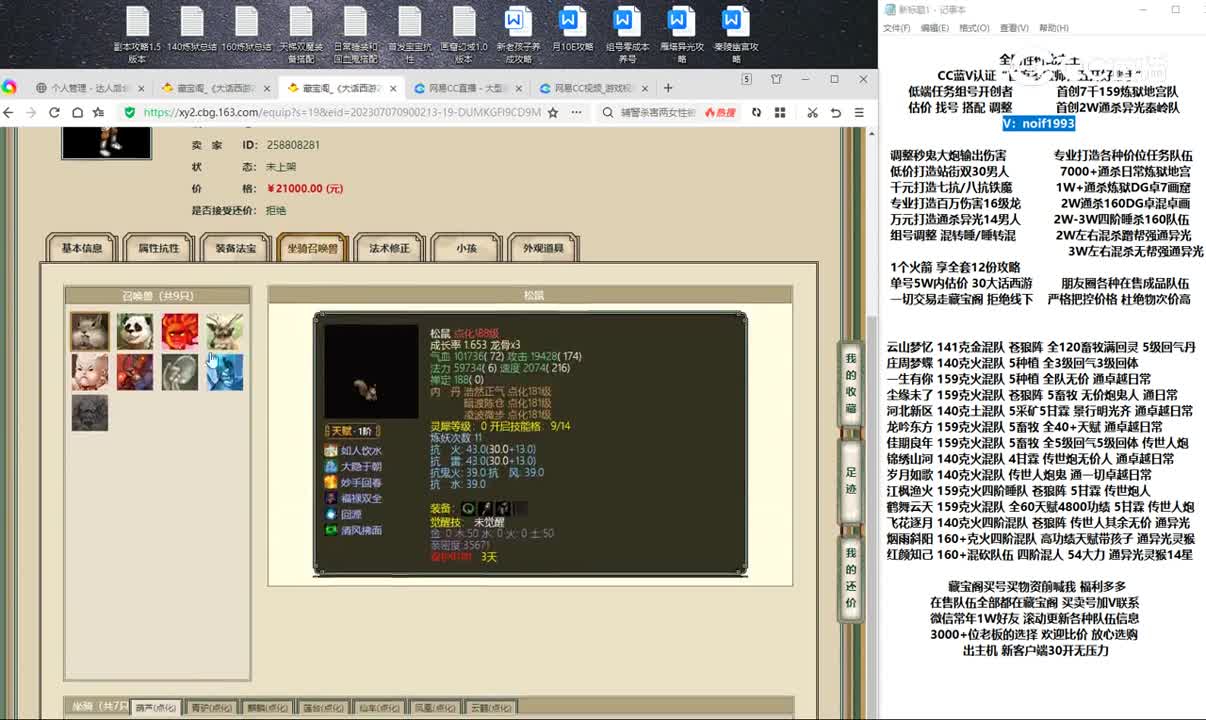The image size is (1206, 720).
Task: Open the 法术修正 tab
Action: coord(389,248)
